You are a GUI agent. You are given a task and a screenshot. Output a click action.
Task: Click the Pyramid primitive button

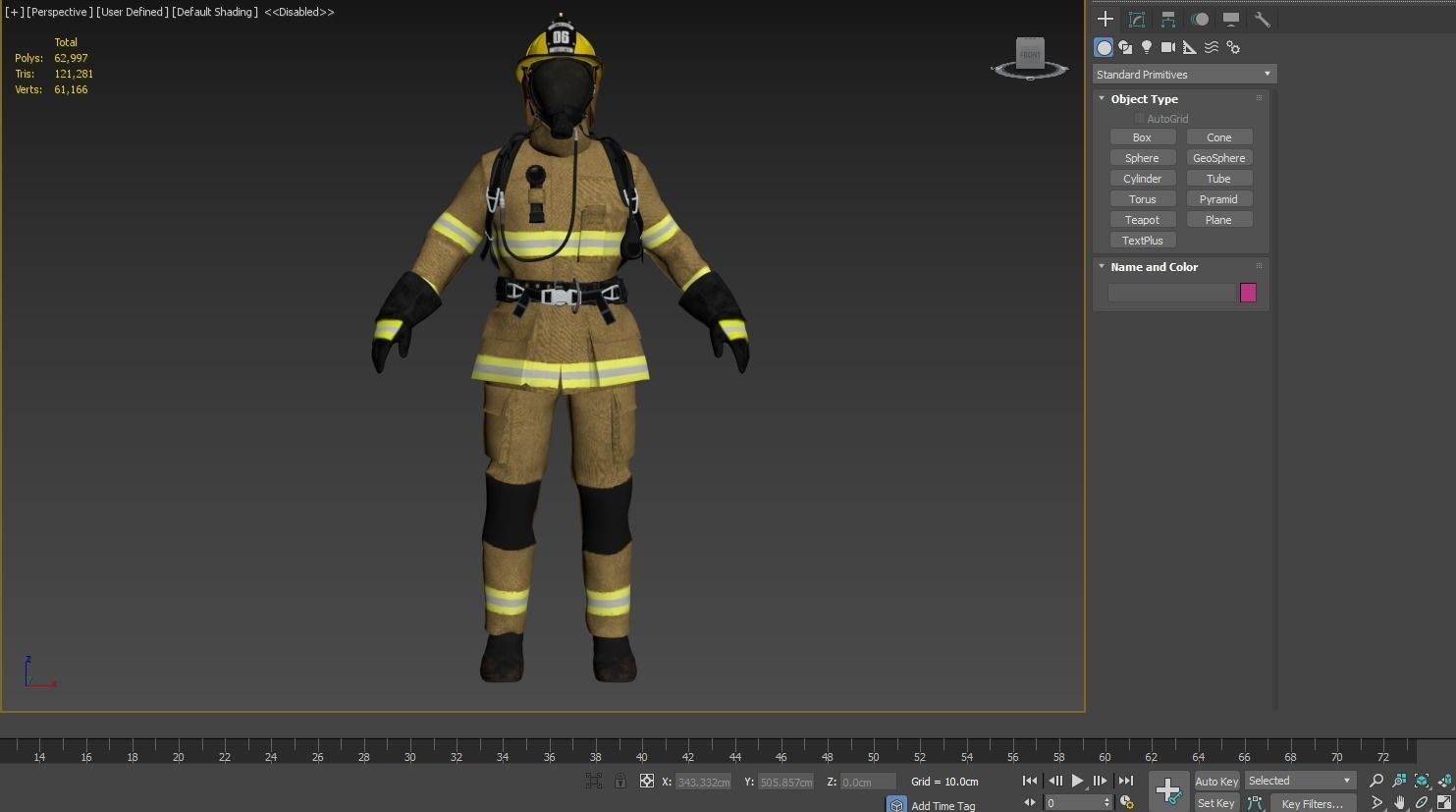click(x=1219, y=199)
